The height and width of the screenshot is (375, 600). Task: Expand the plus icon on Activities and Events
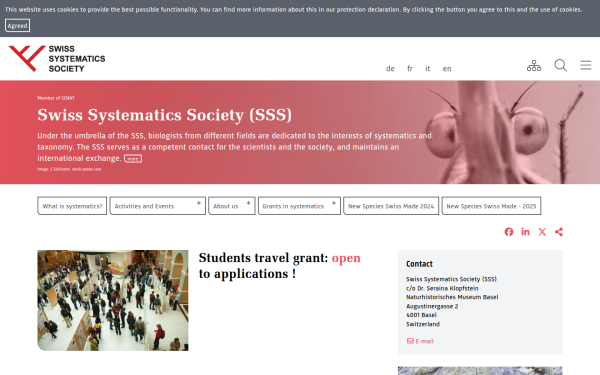(199, 203)
